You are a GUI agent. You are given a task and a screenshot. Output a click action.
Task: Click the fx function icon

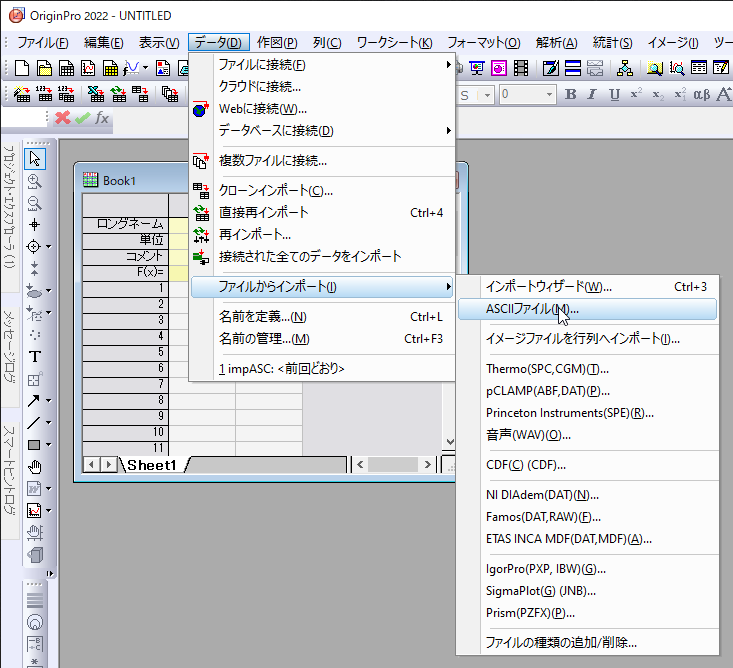coord(102,118)
